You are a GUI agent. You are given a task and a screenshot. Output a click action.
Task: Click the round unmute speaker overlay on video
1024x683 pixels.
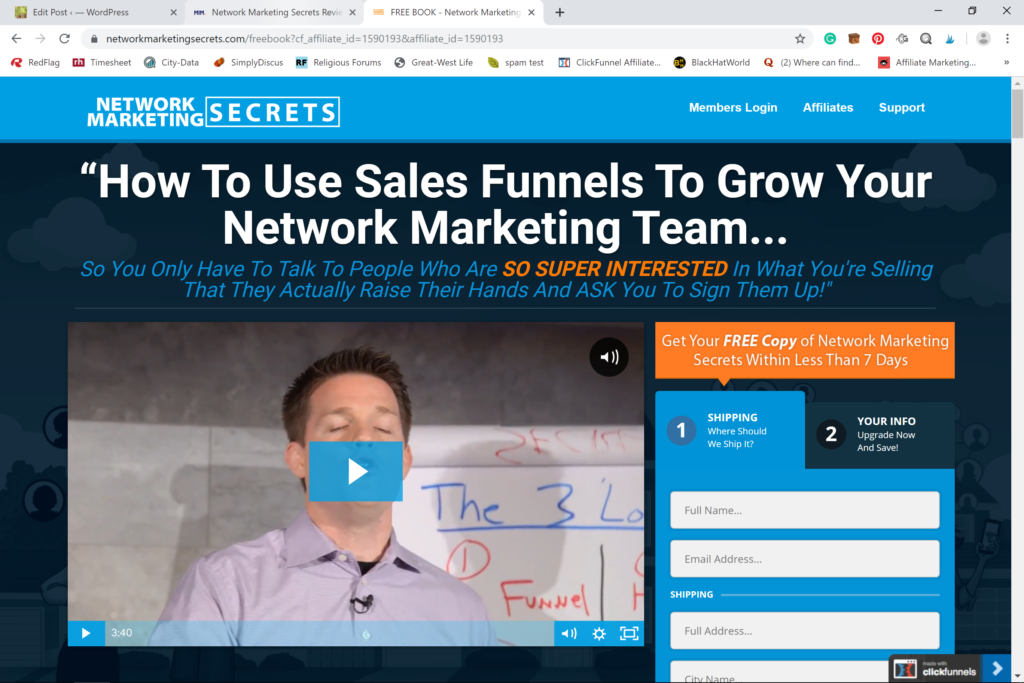pyautogui.click(x=609, y=357)
